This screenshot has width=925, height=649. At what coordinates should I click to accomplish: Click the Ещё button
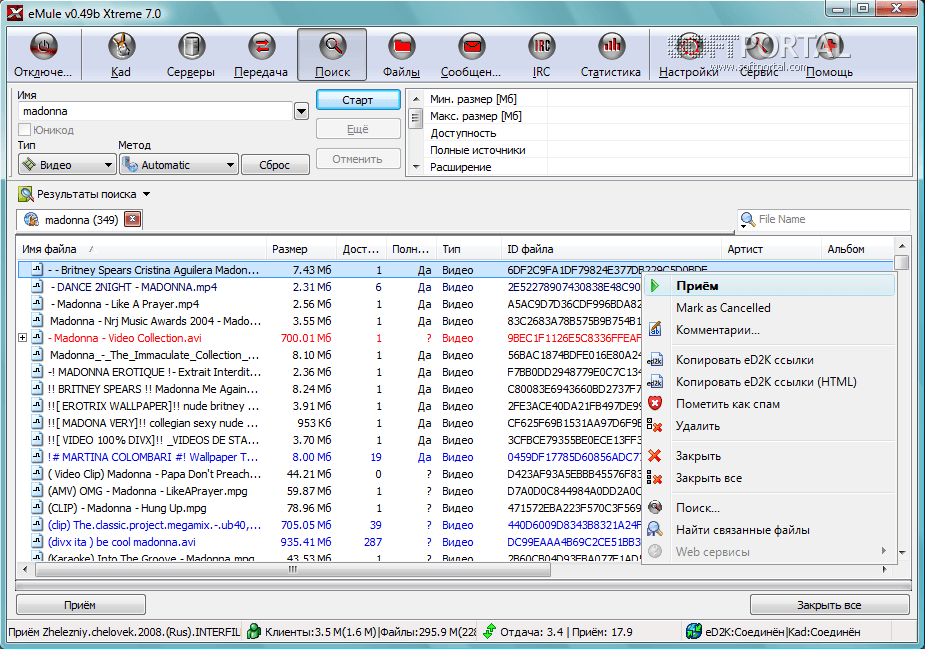[358, 129]
